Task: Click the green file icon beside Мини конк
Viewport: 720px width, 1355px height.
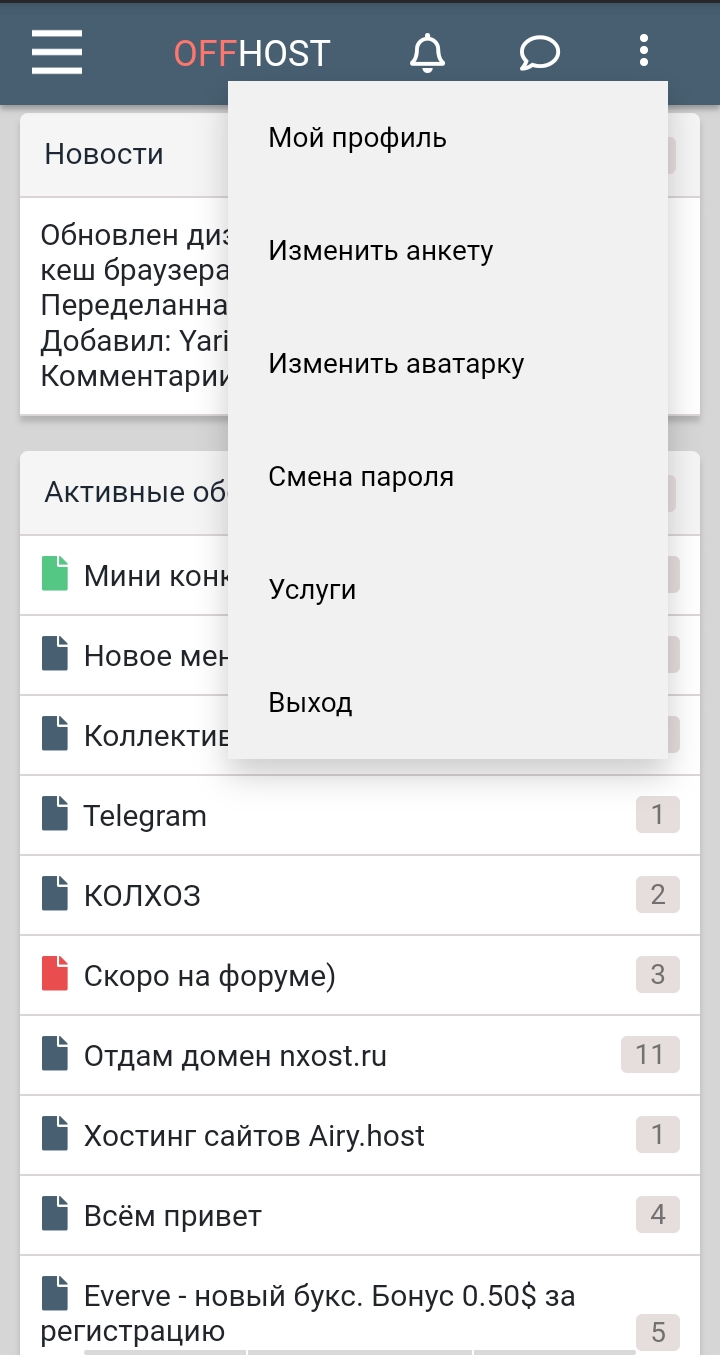Action: pos(55,574)
